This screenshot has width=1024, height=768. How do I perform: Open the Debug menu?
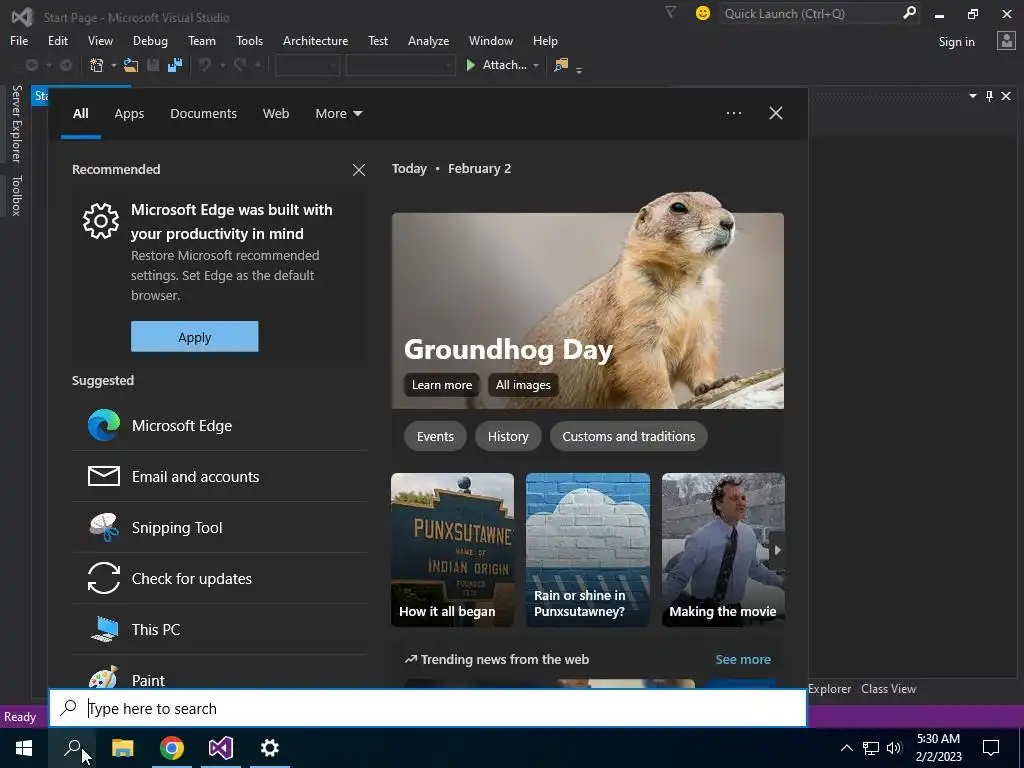coord(150,40)
